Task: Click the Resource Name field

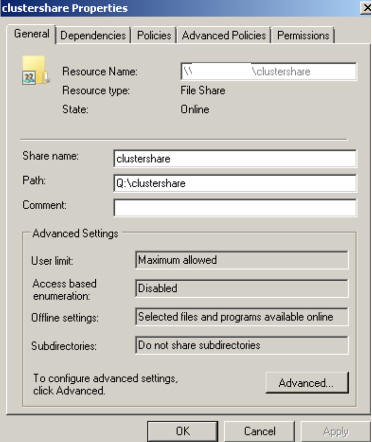Action: click(x=269, y=71)
